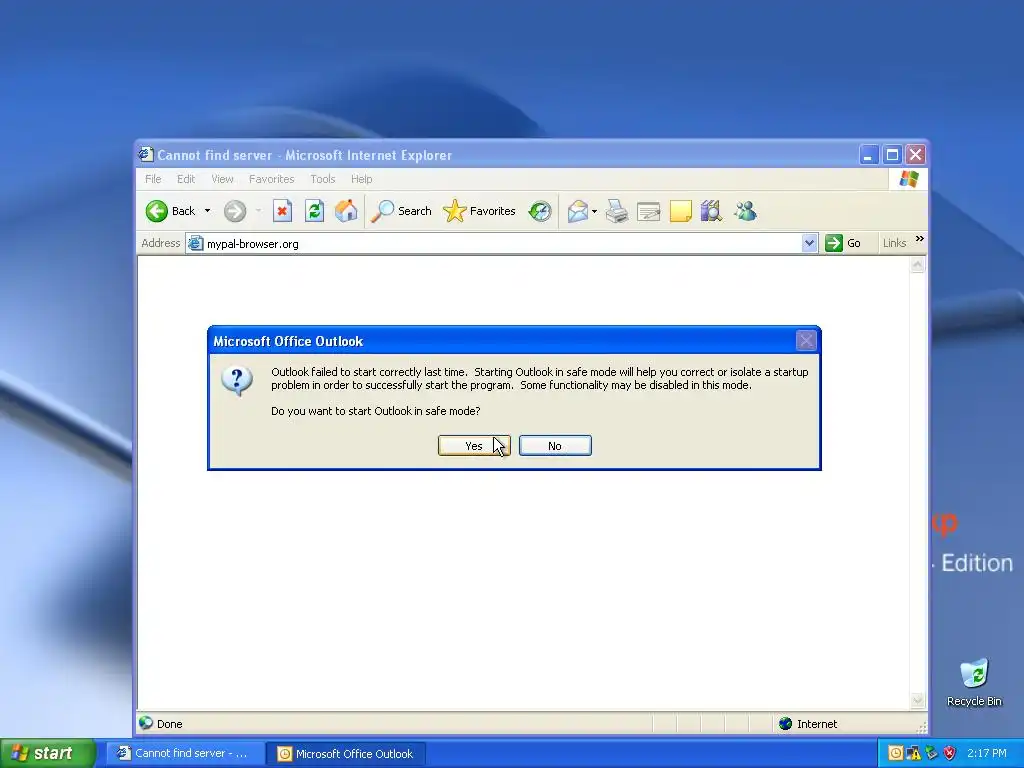The width and height of the screenshot is (1024, 768).
Task: Click the Edit page icon
Action: tap(648, 211)
